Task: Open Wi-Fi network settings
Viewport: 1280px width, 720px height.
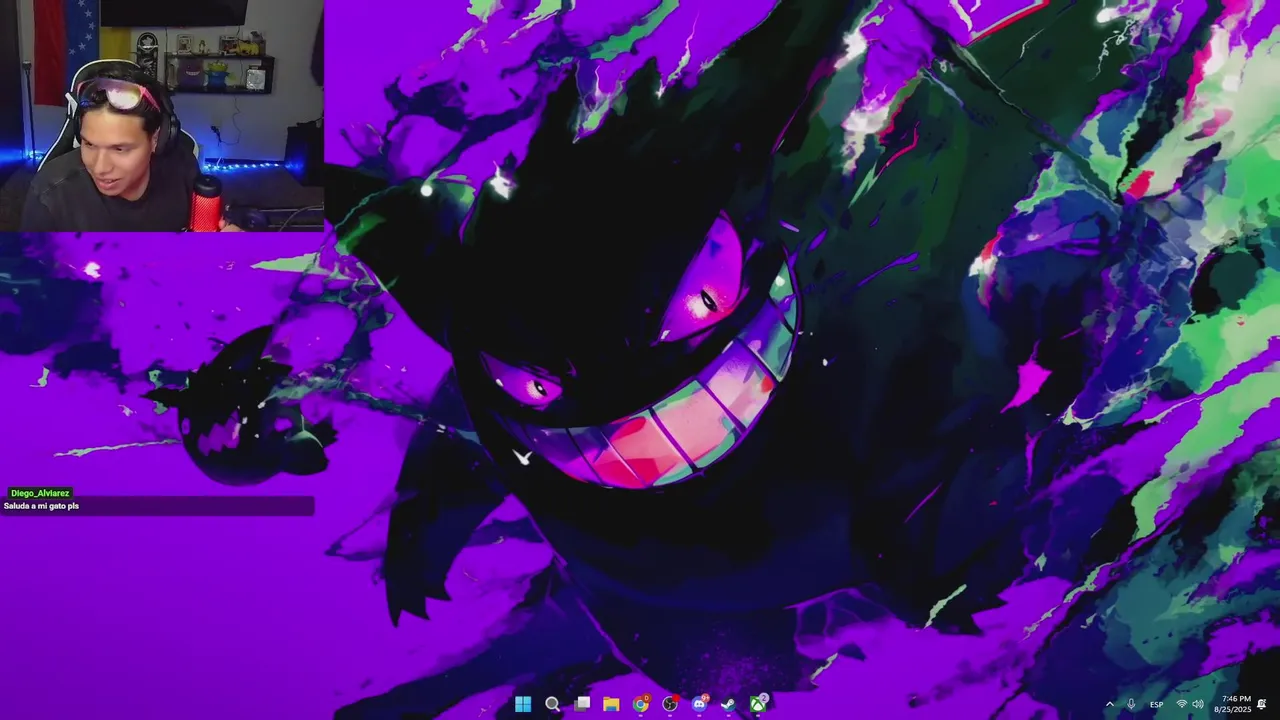Action: pyautogui.click(x=1181, y=705)
